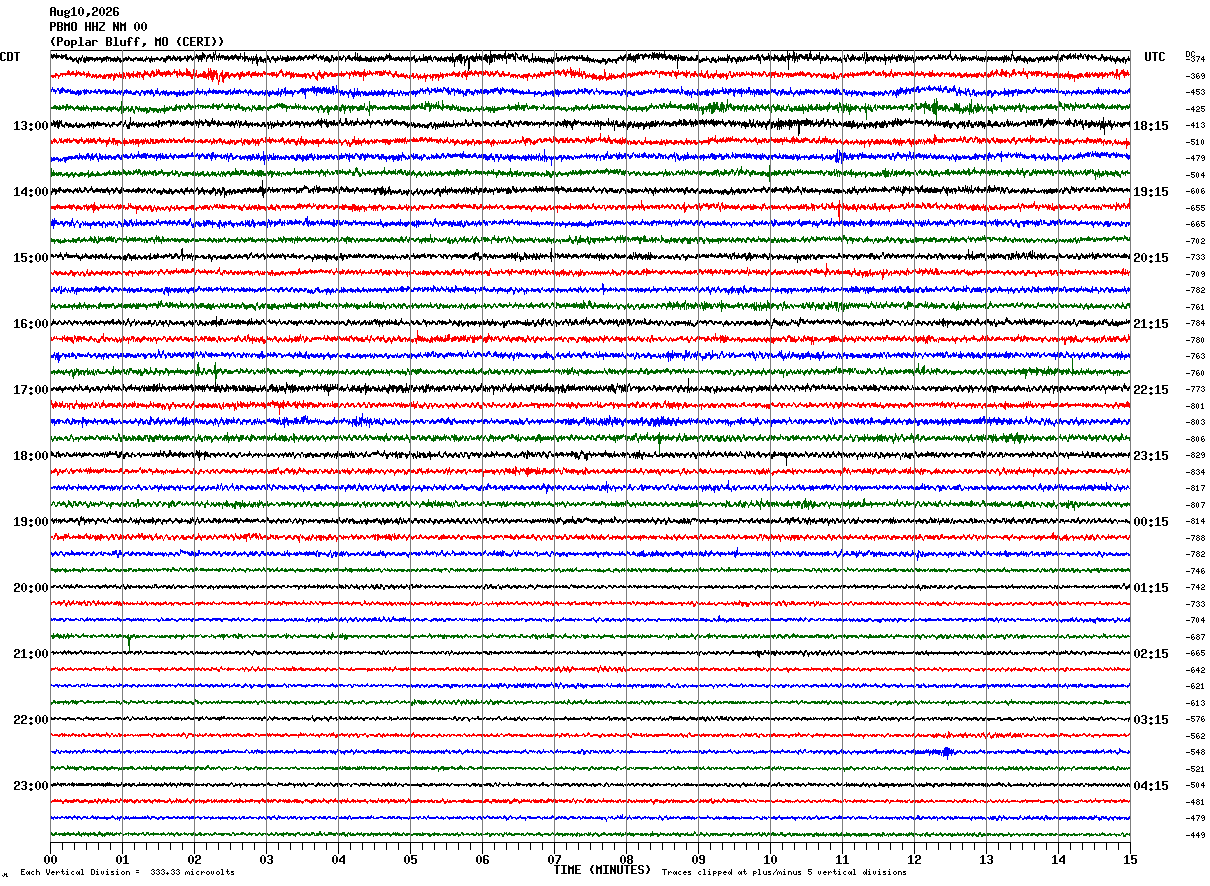Select the 23:15 UTC time label

tap(1150, 456)
